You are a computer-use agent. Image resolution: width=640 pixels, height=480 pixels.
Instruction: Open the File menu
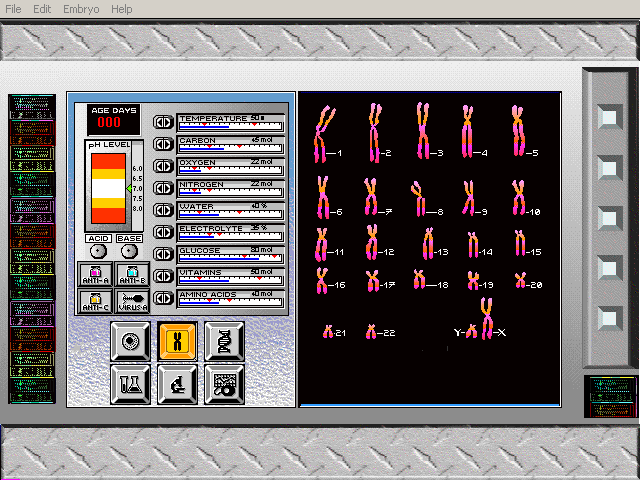(14, 9)
